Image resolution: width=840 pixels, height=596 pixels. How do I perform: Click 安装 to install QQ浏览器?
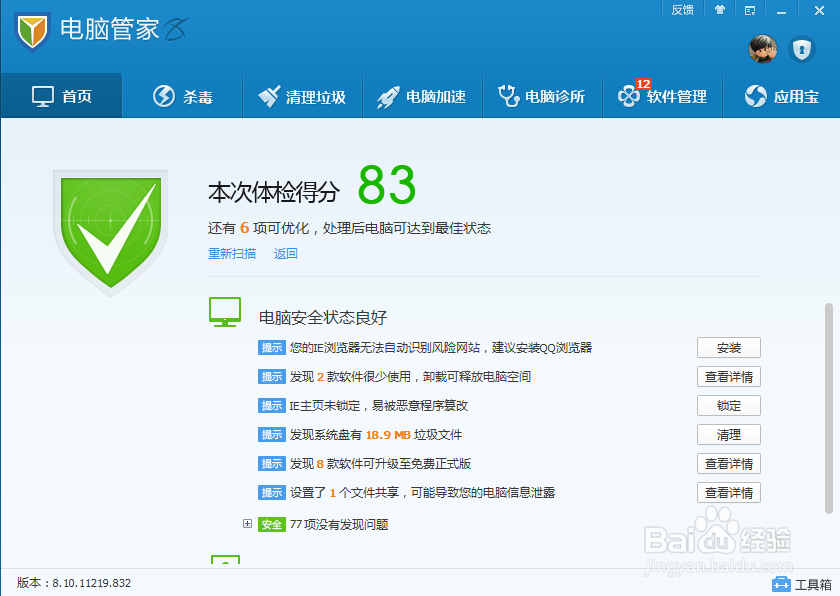(x=729, y=348)
